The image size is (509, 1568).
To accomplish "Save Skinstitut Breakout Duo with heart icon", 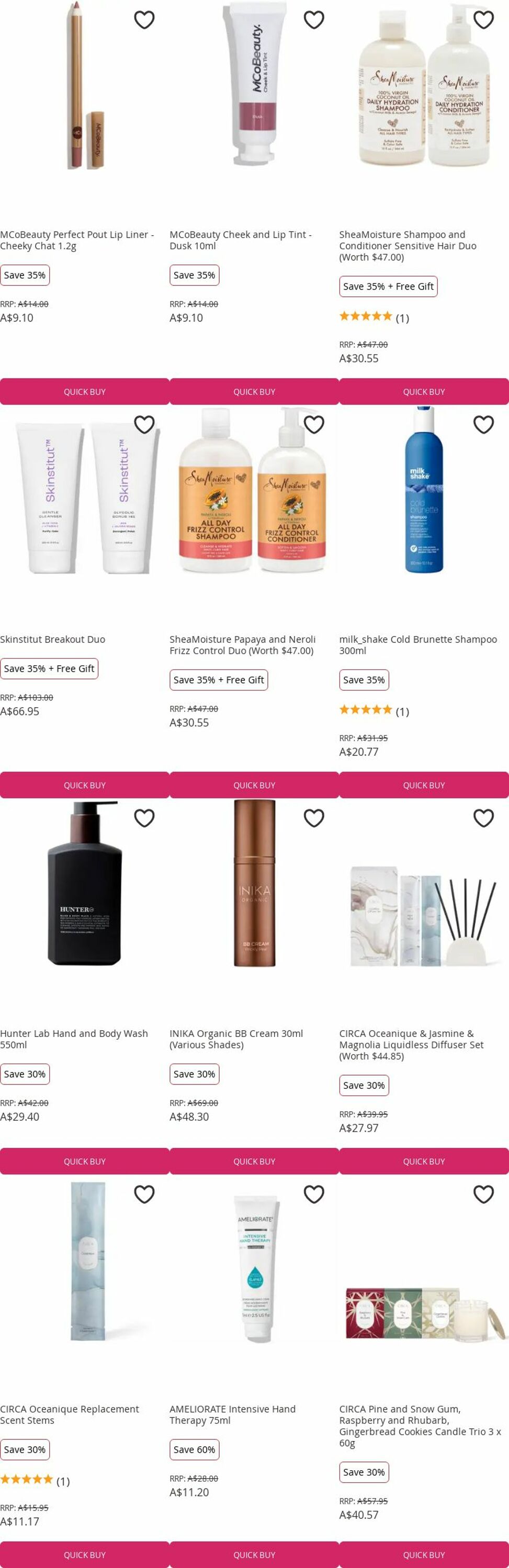I will tap(144, 424).
